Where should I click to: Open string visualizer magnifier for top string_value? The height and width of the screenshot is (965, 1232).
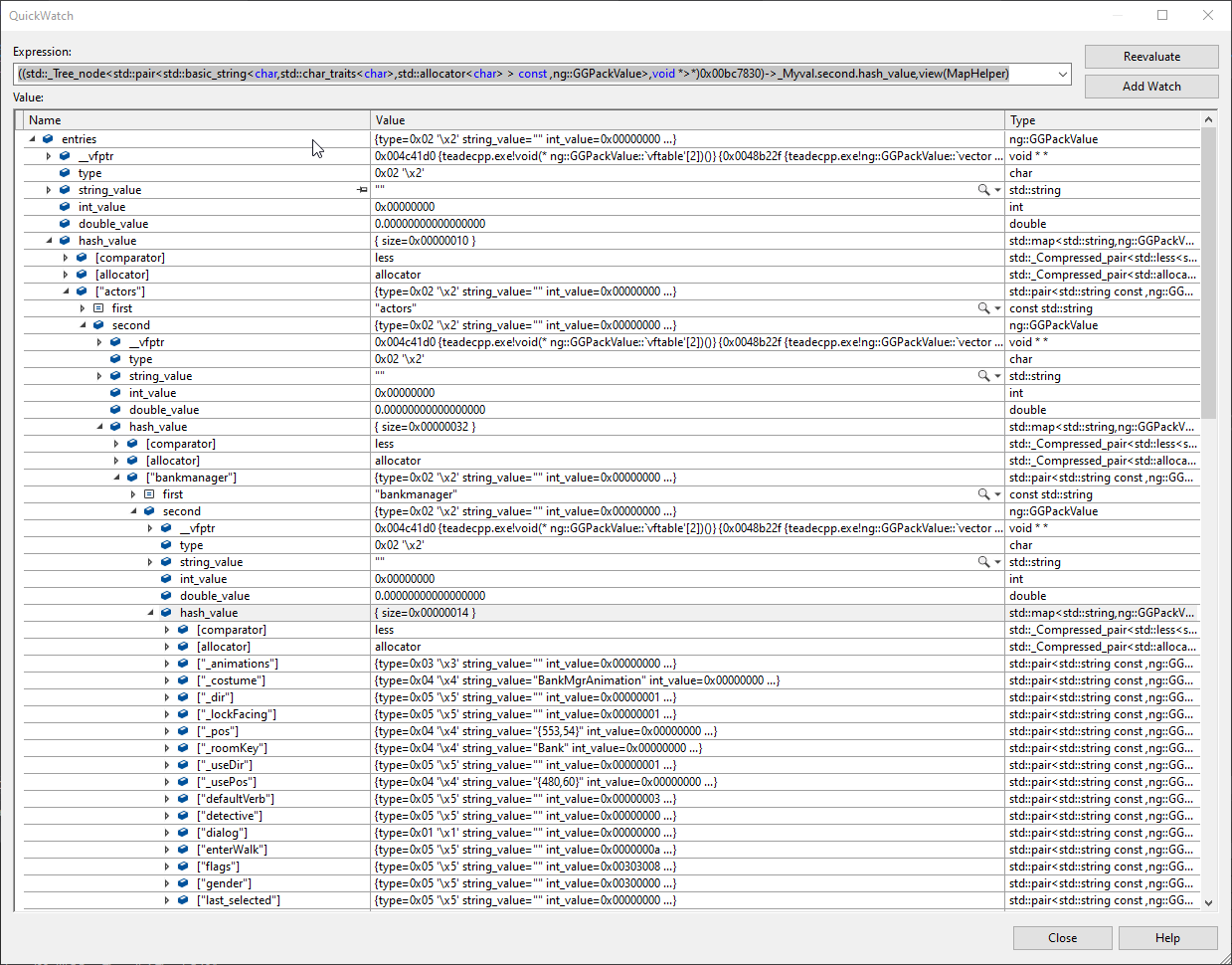(x=983, y=190)
